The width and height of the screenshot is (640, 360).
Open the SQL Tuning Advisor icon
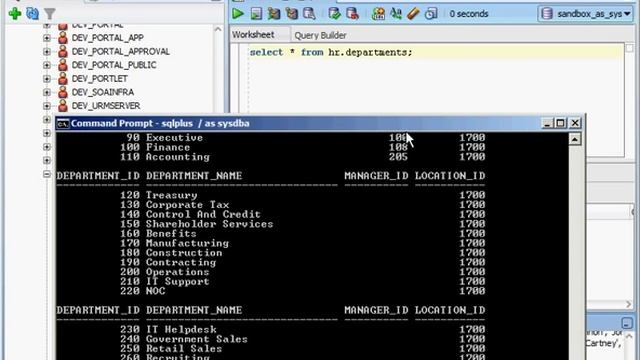[x=309, y=14]
